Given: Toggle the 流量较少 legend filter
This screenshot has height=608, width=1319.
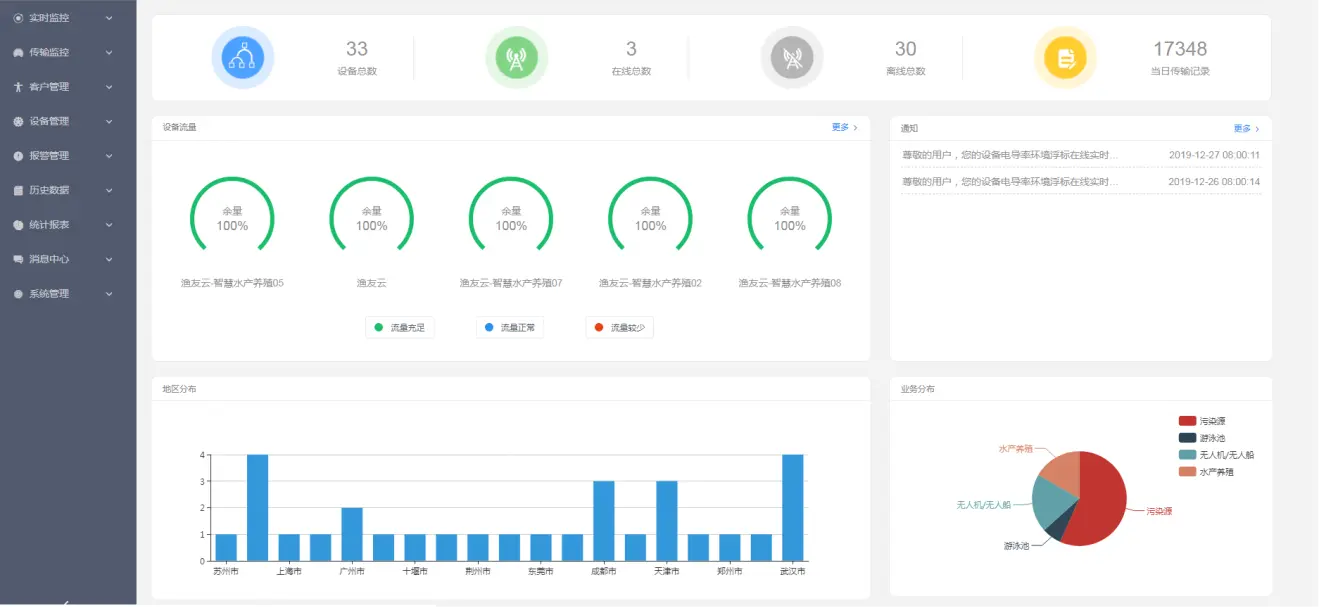Looking at the screenshot, I should (x=620, y=328).
